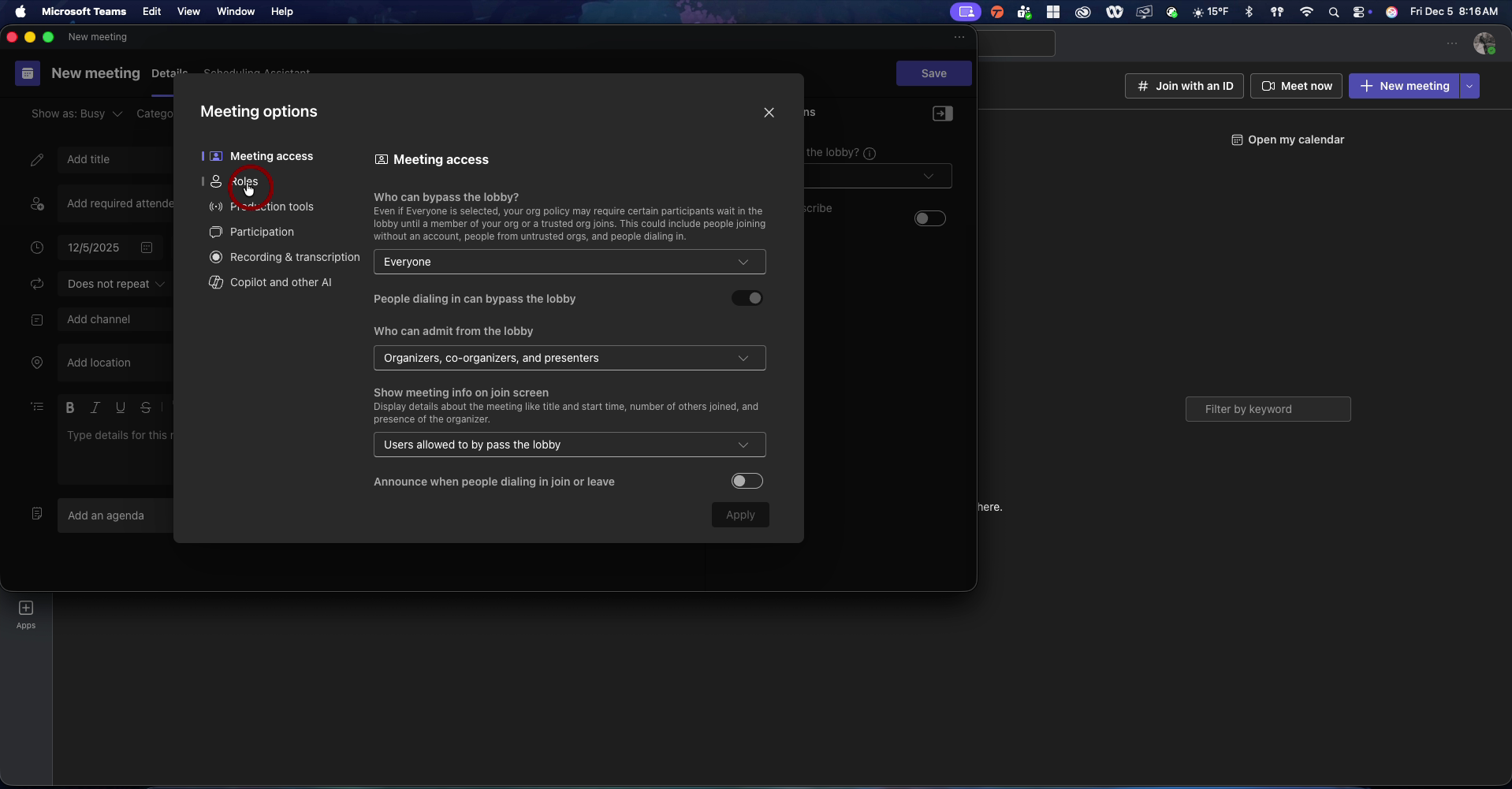
Task: Collapse the side panel arrow icon
Action: click(x=943, y=114)
